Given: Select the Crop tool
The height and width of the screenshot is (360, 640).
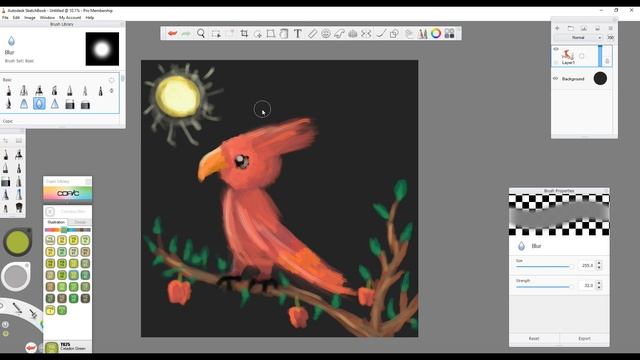Looking at the screenshot, I should [244, 33].
